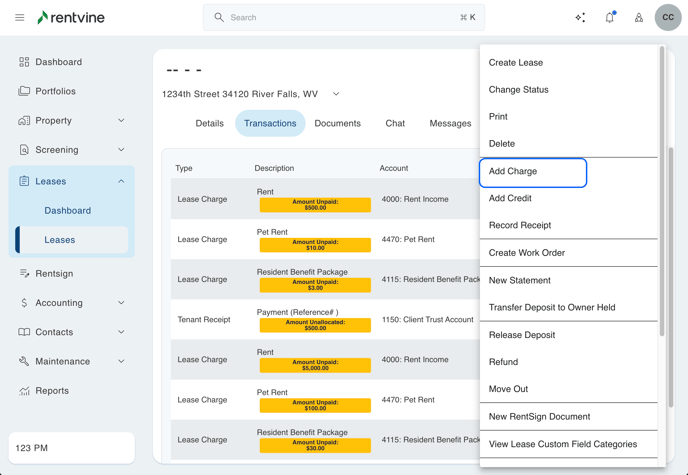Collapse the Leases sidebar section
The height and width of the screenshot is (475, 688).
(121, 181)
